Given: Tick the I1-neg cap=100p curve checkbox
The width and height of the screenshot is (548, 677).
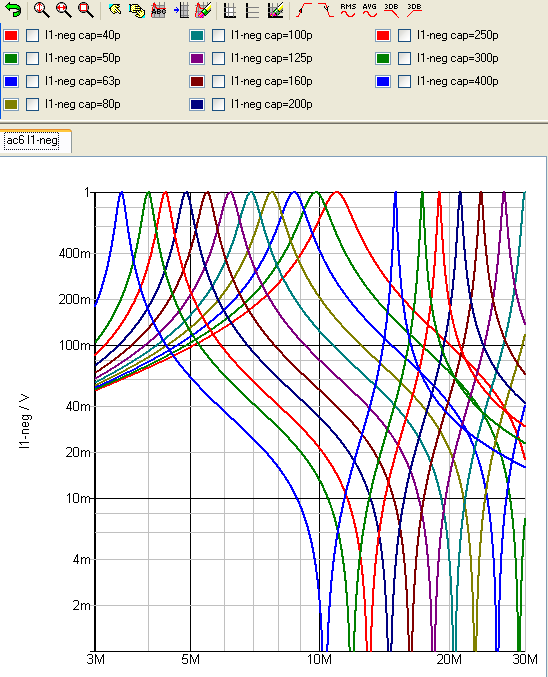Looking at the screenshot, I should click(219, 35).
